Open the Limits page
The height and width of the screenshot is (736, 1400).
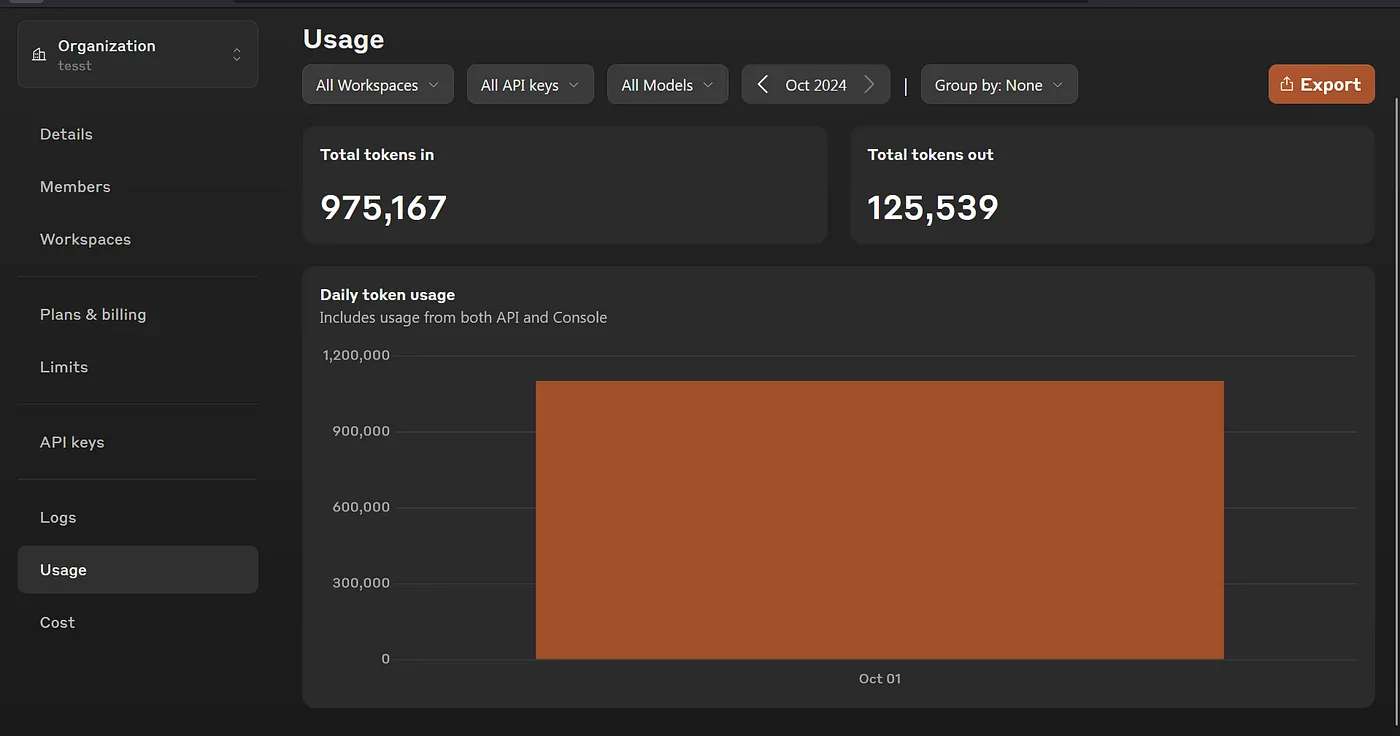(64, 367)
